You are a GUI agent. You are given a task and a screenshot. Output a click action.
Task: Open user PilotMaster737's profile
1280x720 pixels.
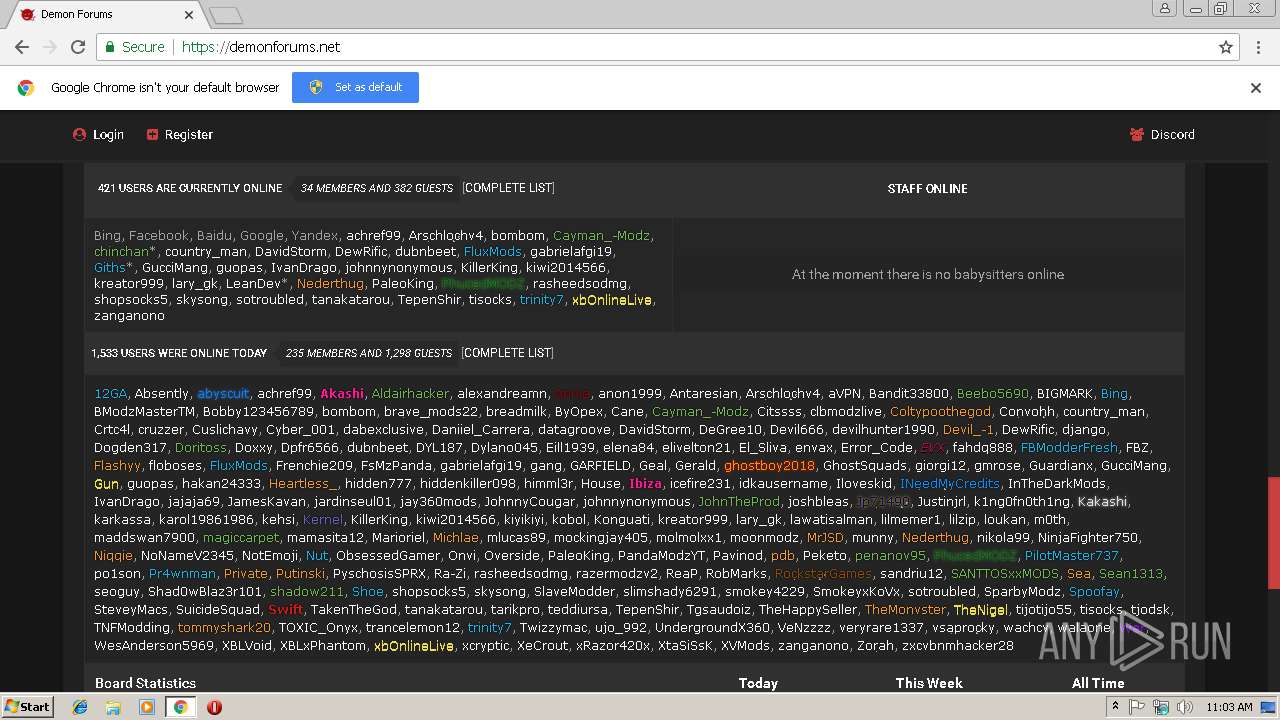tap(1072, 556)
